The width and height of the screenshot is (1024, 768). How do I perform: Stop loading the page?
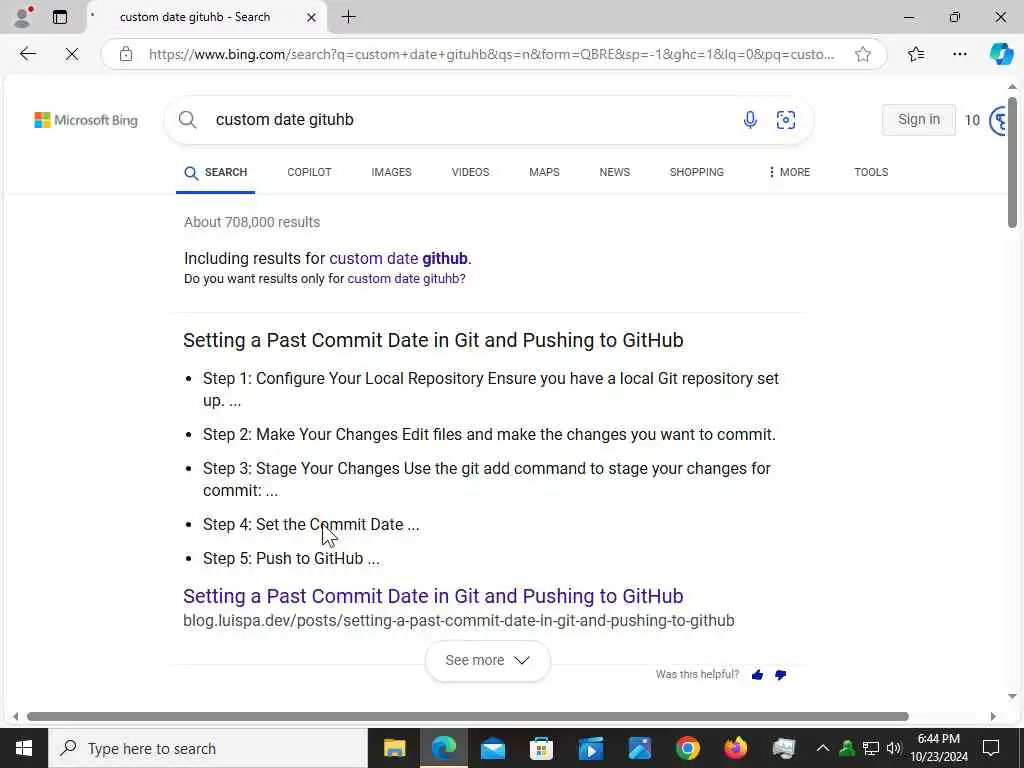pyautogui.click(x=72, y=54)
